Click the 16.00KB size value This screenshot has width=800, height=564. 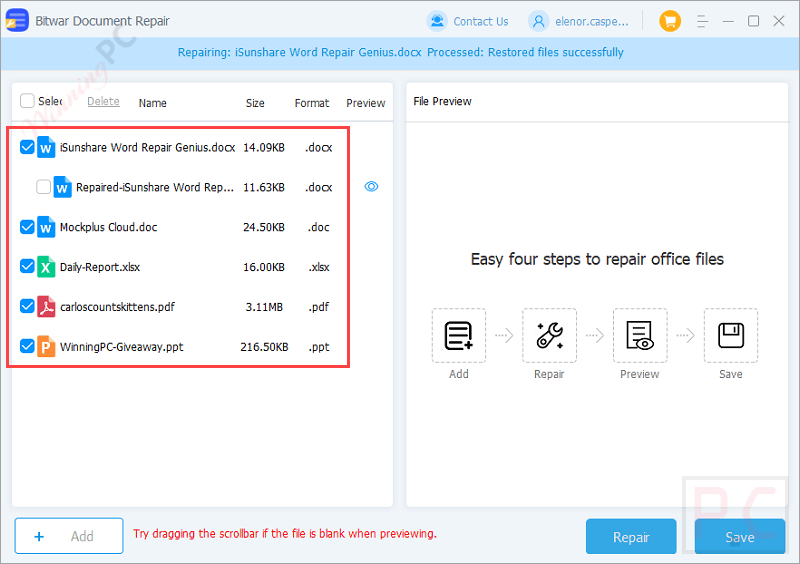click(264, 267)
